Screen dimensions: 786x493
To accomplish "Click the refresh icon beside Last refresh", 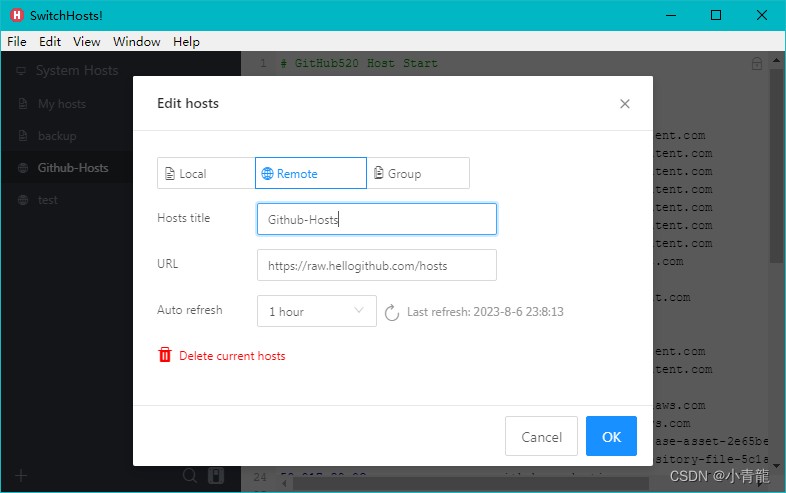I will click(393, 312).
